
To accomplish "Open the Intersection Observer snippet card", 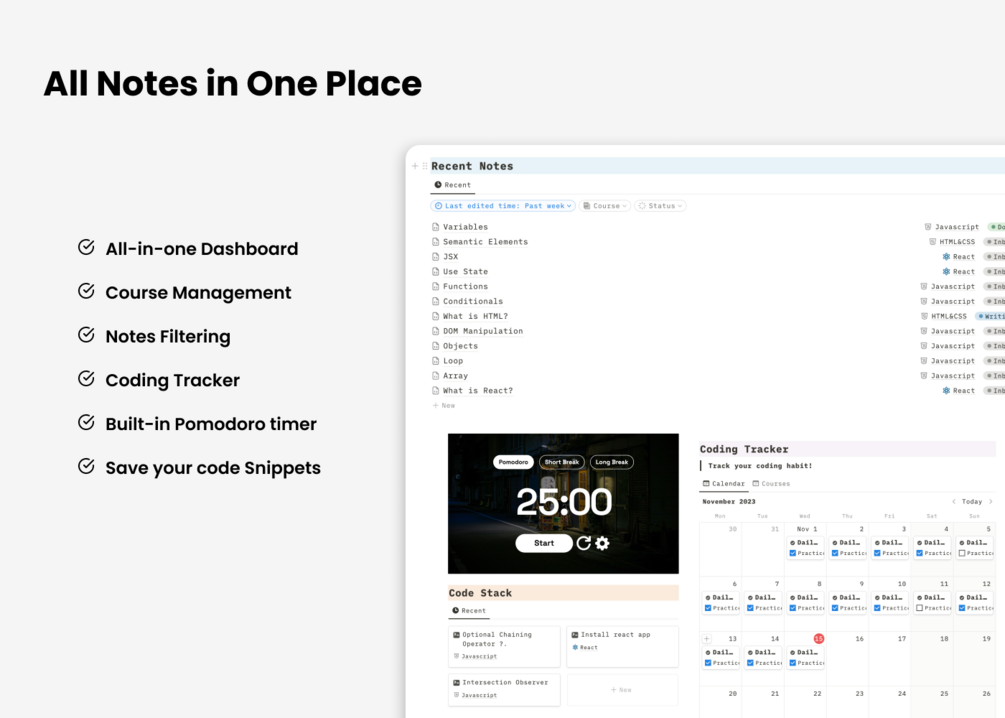I will [504, 690].
